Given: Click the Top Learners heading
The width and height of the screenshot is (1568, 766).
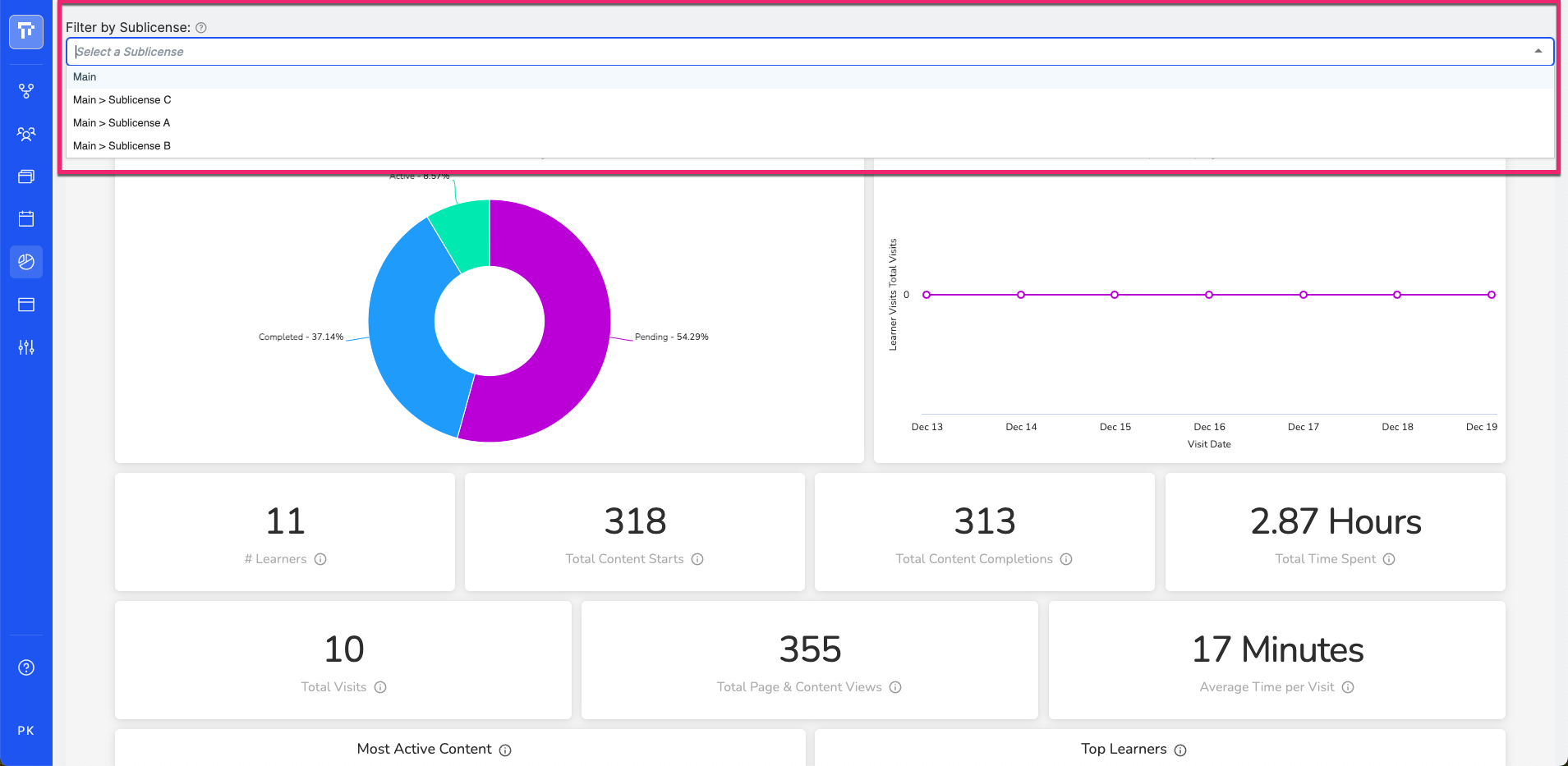Looking at the screenshot, I should pyautogui.click(x=1124, y=750).
